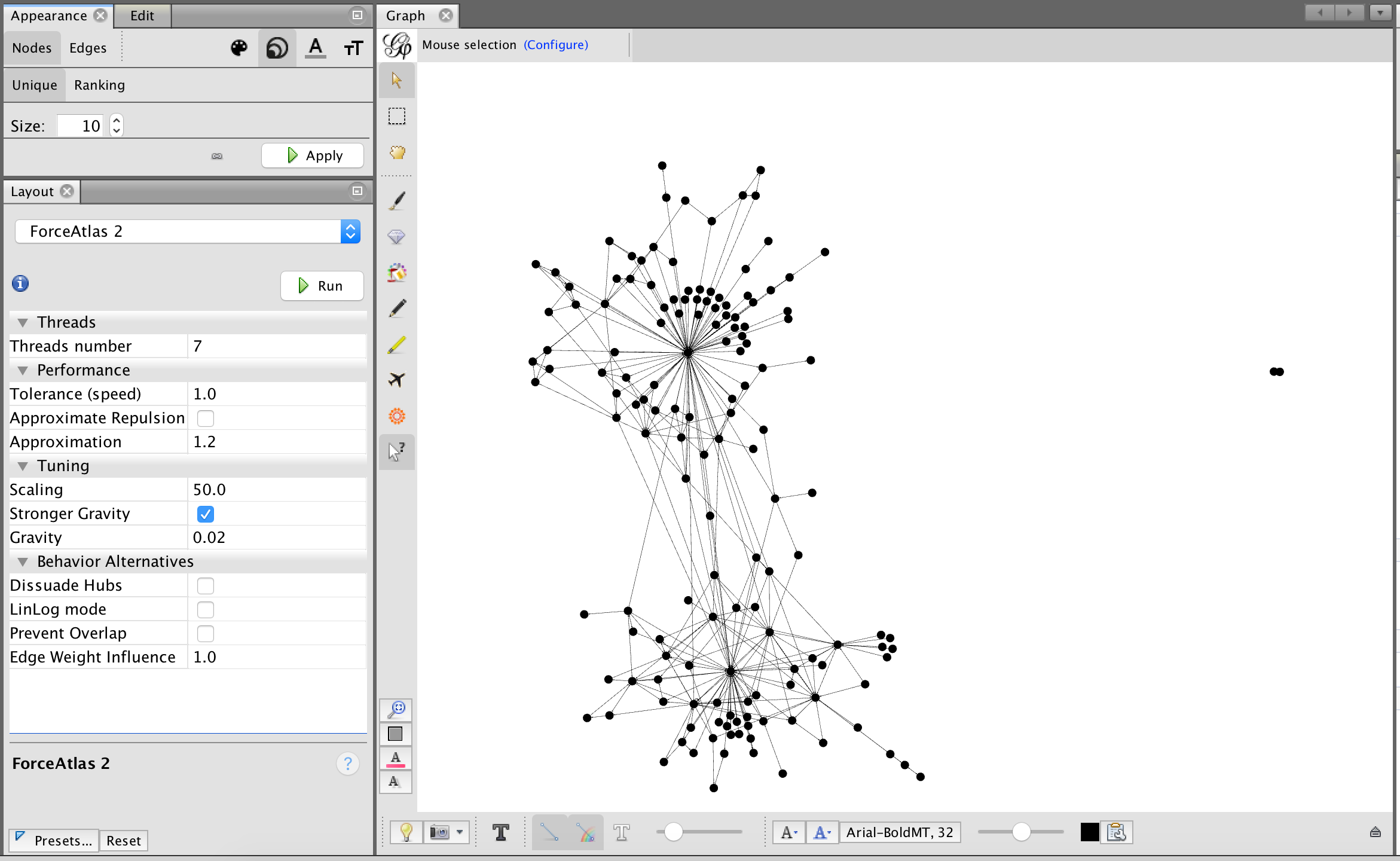Viewport: 1400px width, 861px height.
Task: Activate the drag hand tool
Action: (x=396, y=154)
